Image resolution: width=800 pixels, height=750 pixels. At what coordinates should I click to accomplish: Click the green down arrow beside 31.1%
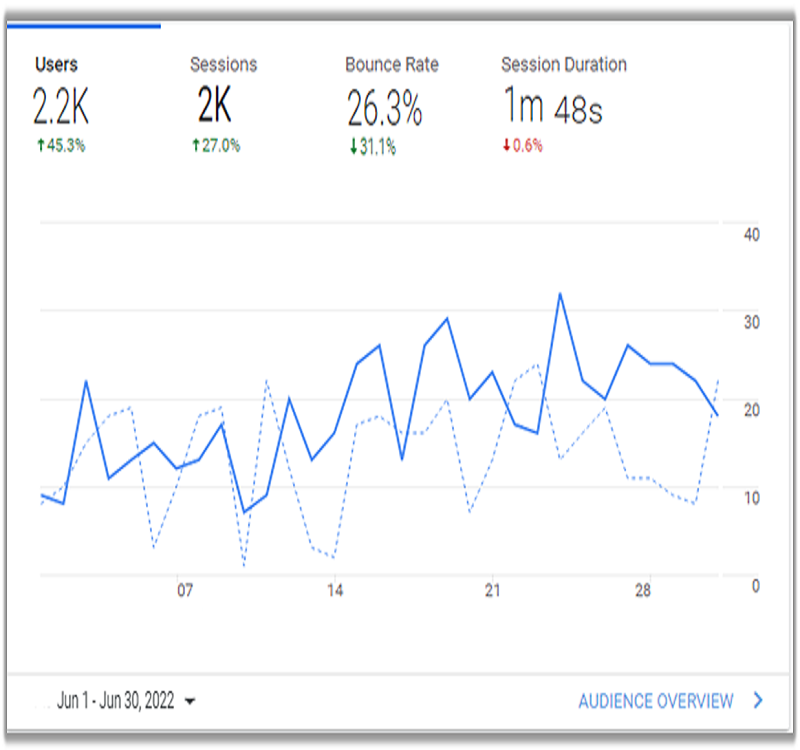point(352,147)
